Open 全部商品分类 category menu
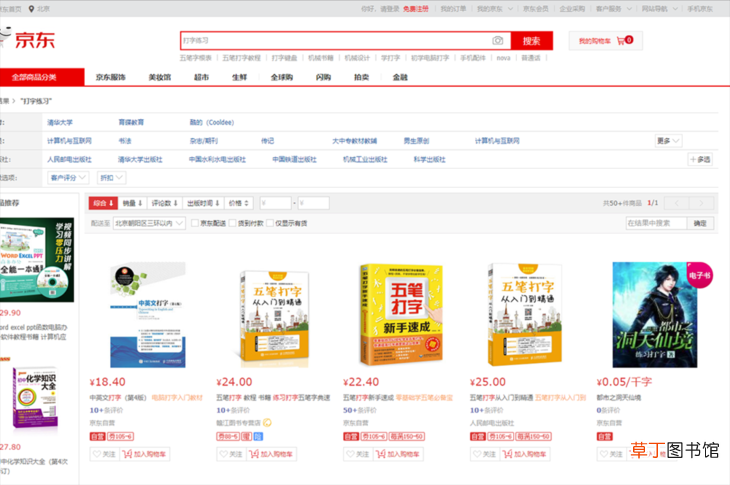The height and width of the screenshot is (485, 730). 42,77
